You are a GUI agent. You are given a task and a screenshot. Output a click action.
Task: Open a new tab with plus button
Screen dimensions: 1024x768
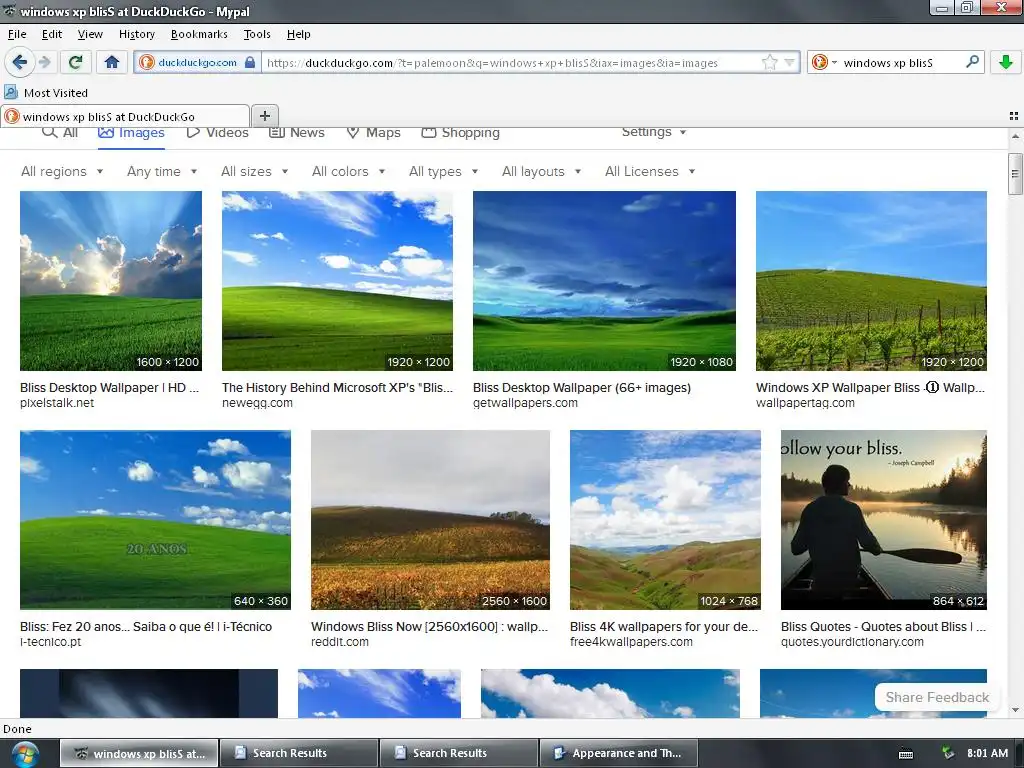click(x=264, y=116)
